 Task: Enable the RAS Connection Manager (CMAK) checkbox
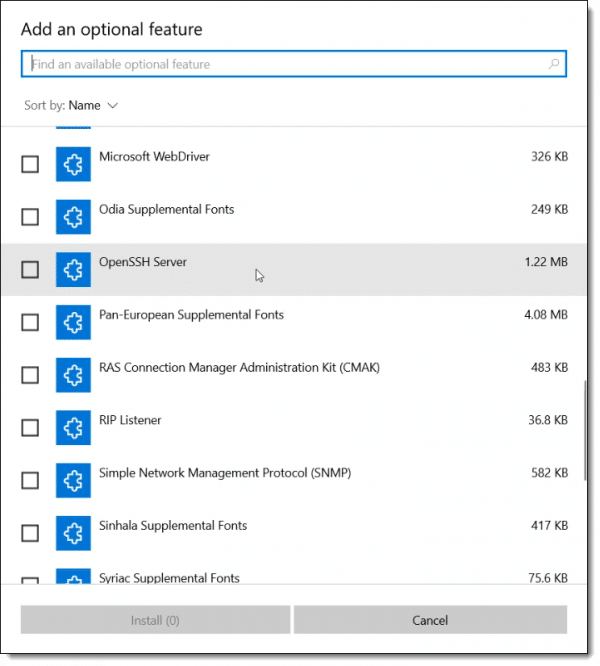pyautogui.click(x=30, y=375)
